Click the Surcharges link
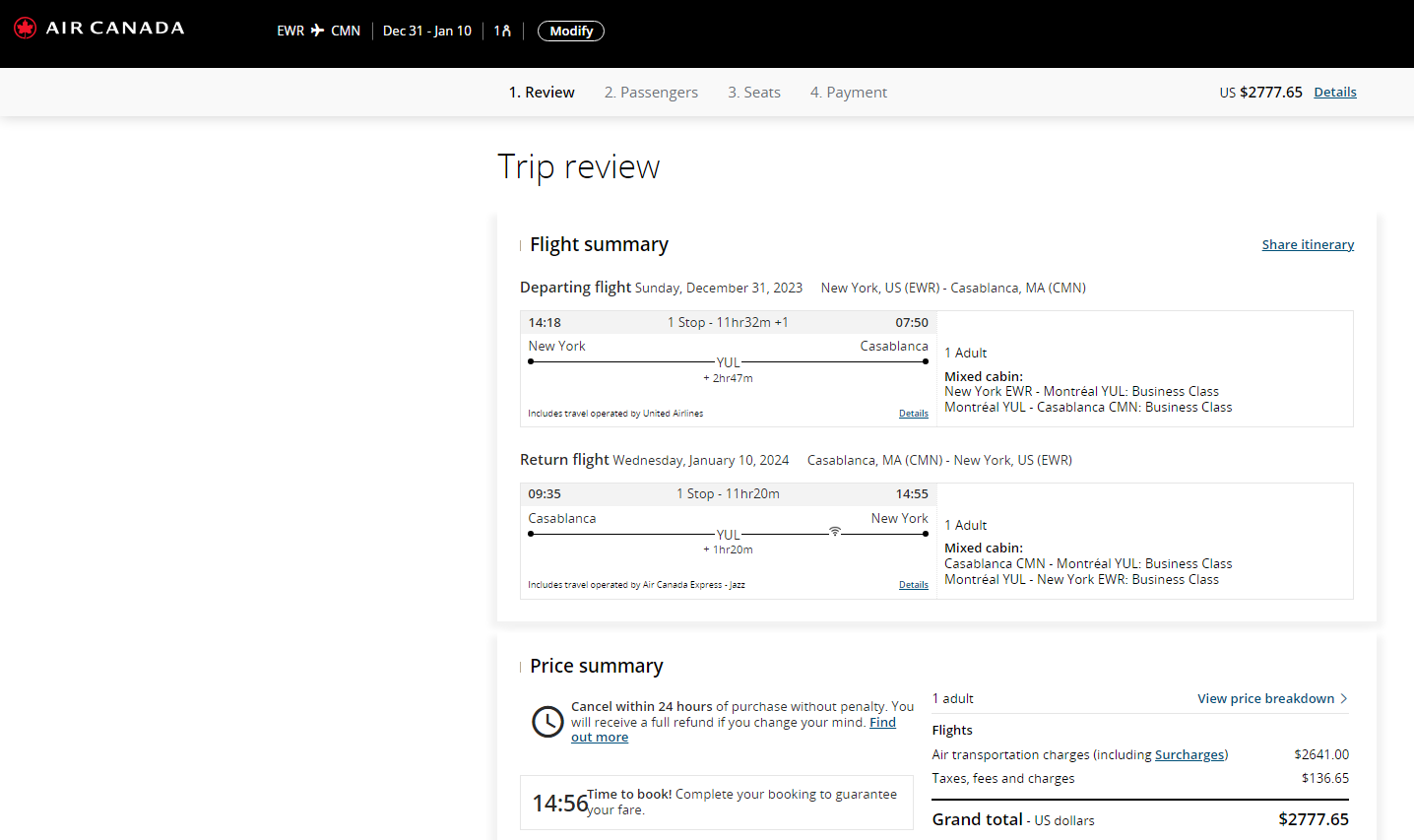The height and width of the screenshot is (840, 1414). click(1190, 754)
